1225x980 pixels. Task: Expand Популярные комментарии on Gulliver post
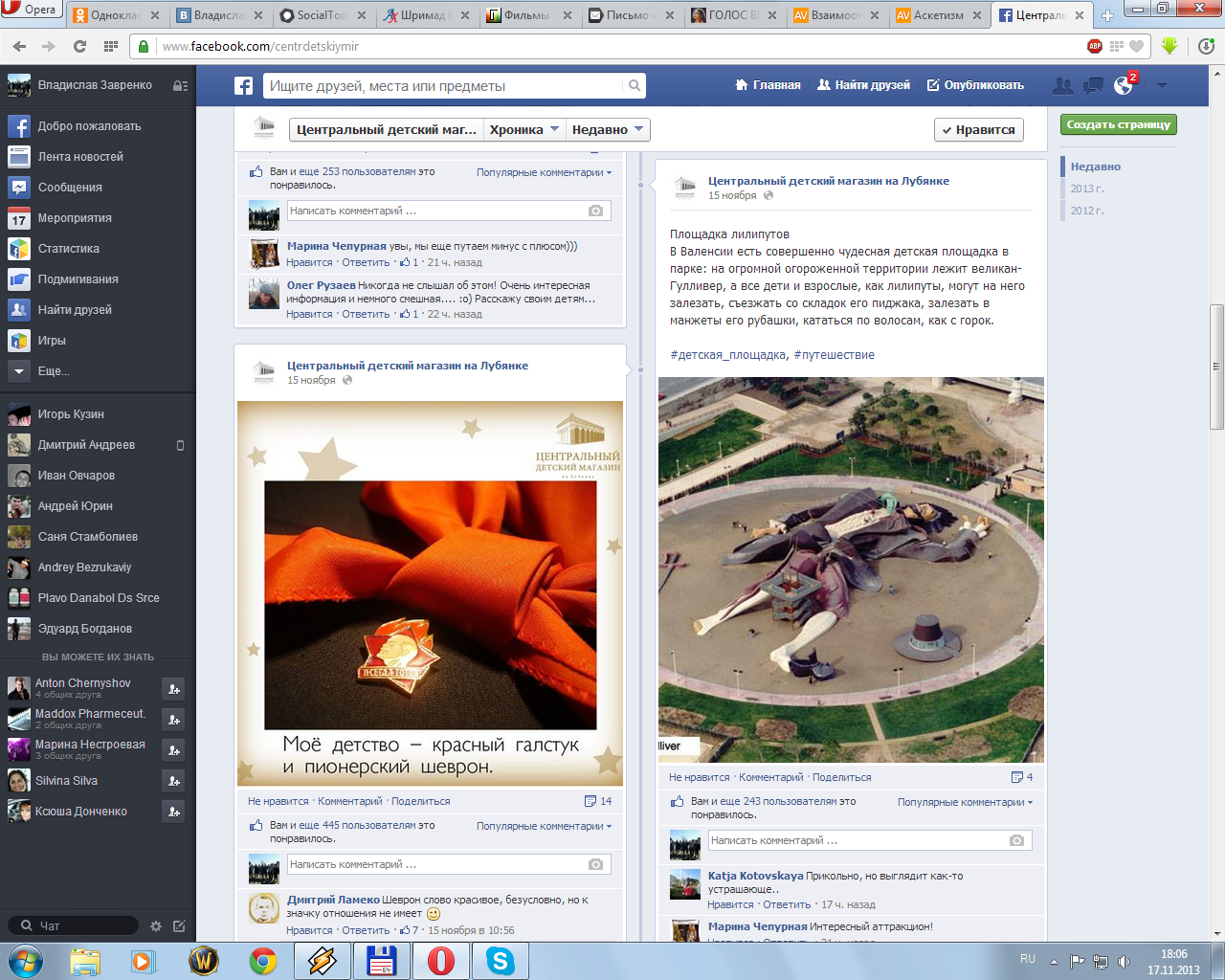(x=965, y=802)
